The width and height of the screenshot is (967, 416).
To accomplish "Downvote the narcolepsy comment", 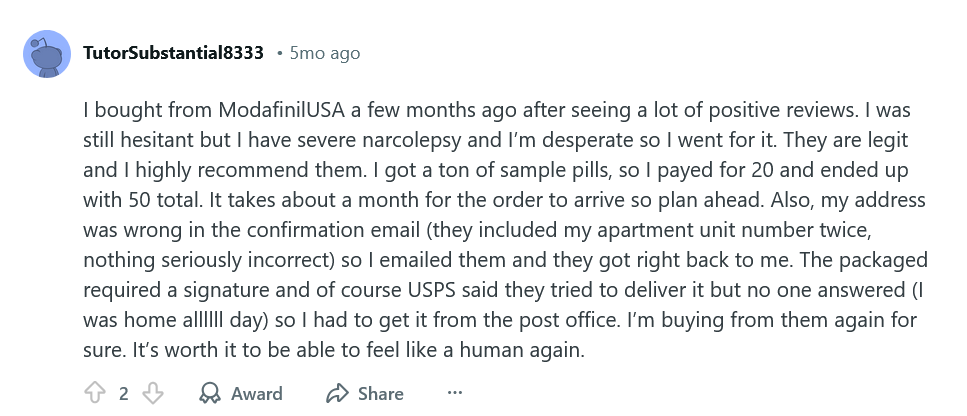I will [152, 393].
